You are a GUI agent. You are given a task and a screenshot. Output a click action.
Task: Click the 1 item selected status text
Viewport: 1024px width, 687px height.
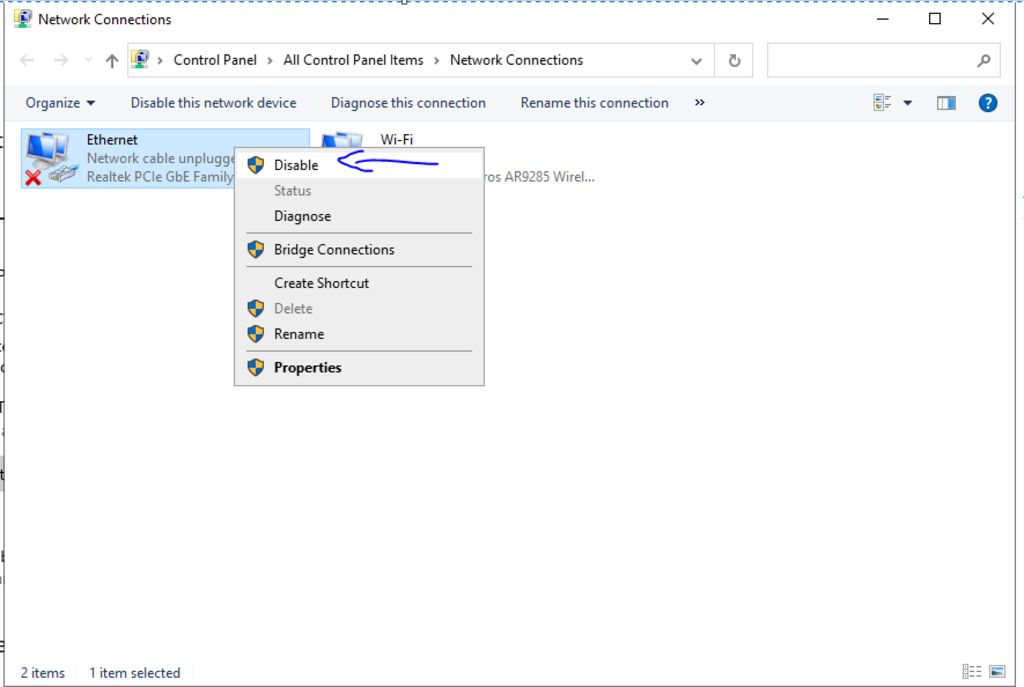[x=135, y=673]
